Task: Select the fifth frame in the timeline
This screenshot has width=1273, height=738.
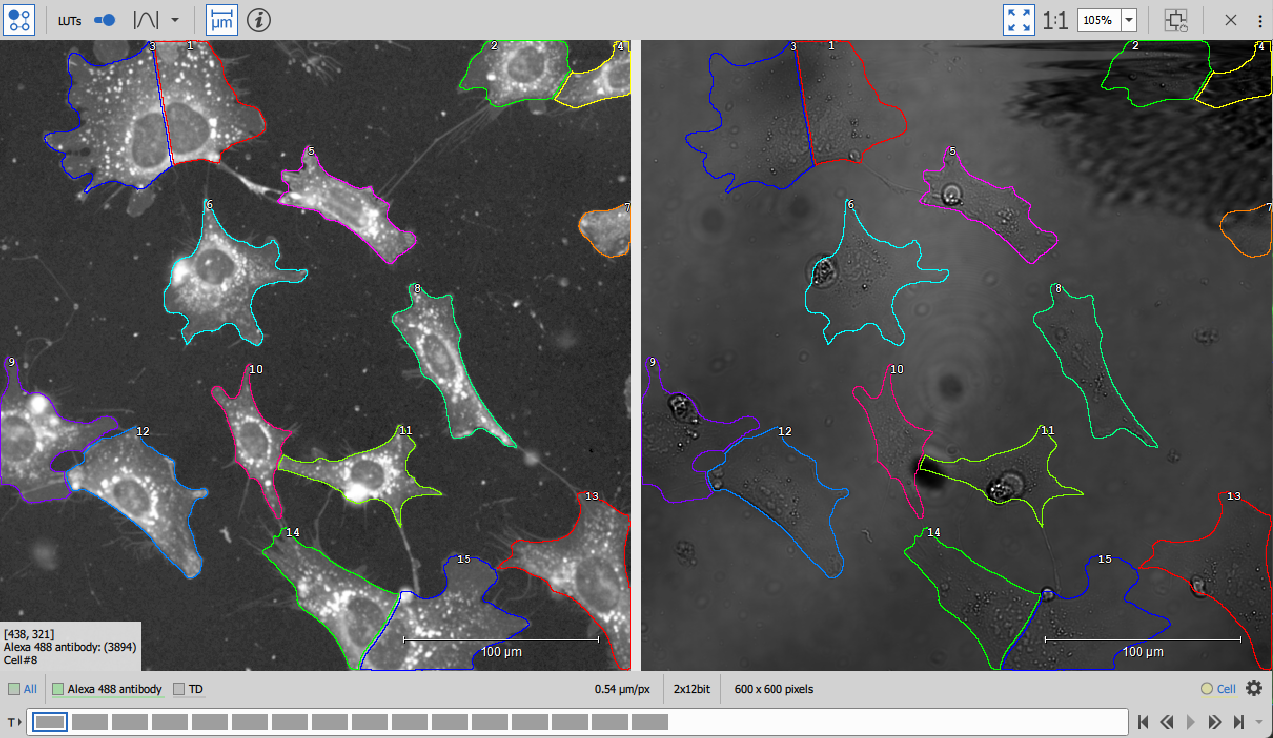Action: (x=210, y=722)
